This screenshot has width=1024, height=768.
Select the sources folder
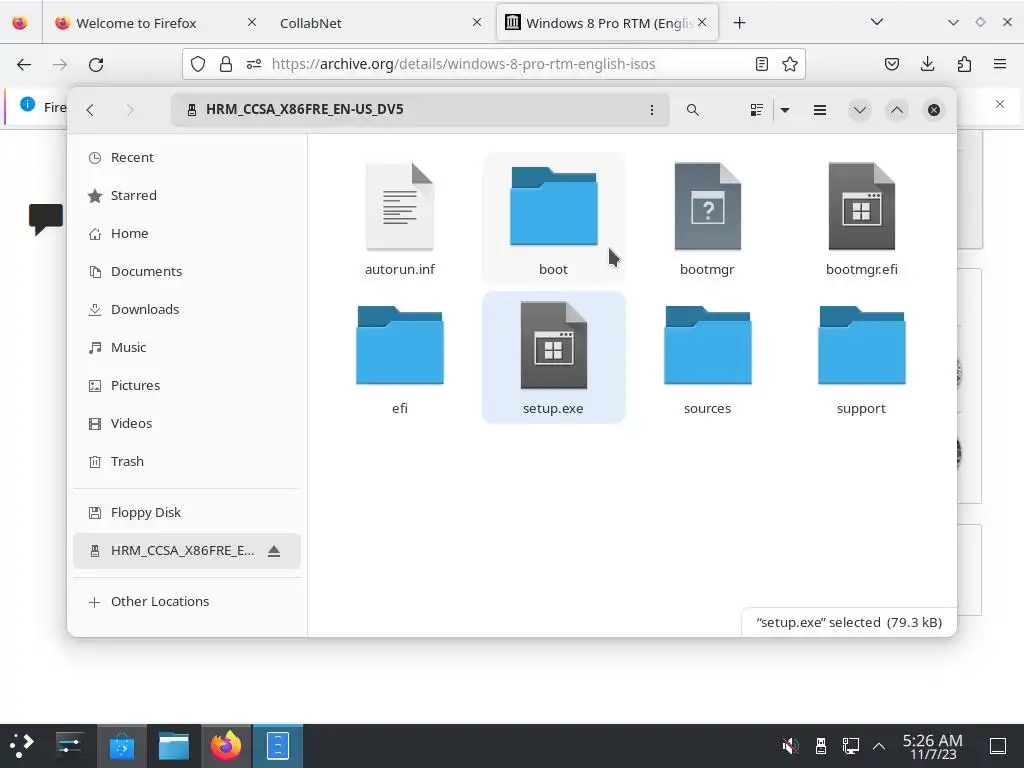click(707, 345)
